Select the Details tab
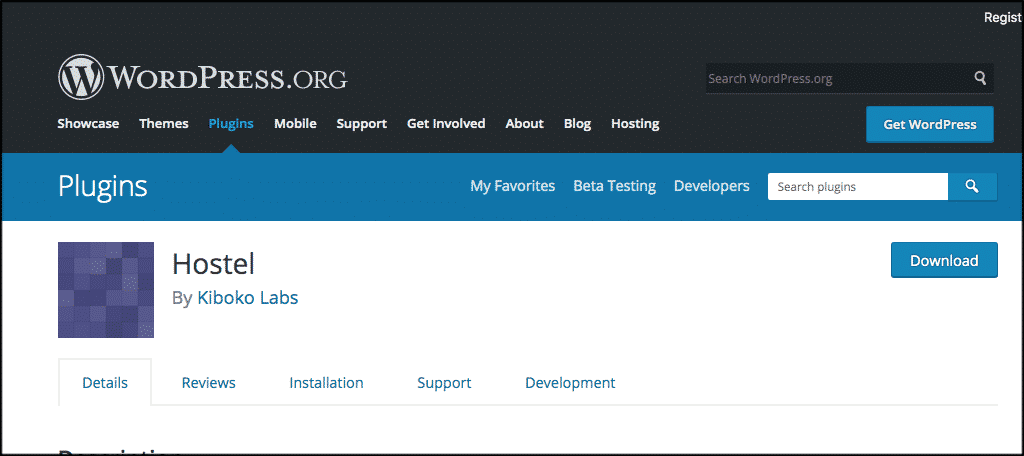The image size is (1024, 456). [x=105, y=383]
